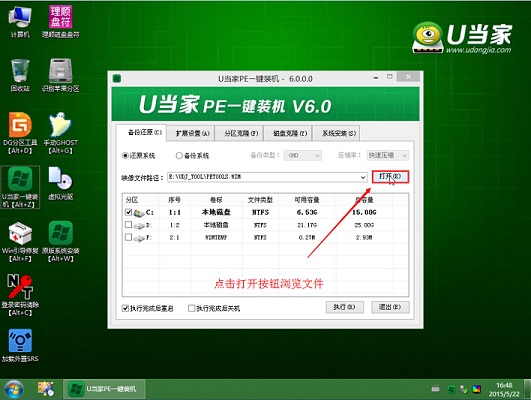Select the 备份系统 radio button
Image resolution: width=531 pixels, height=400 pixels.
click(x=179, y=156)
